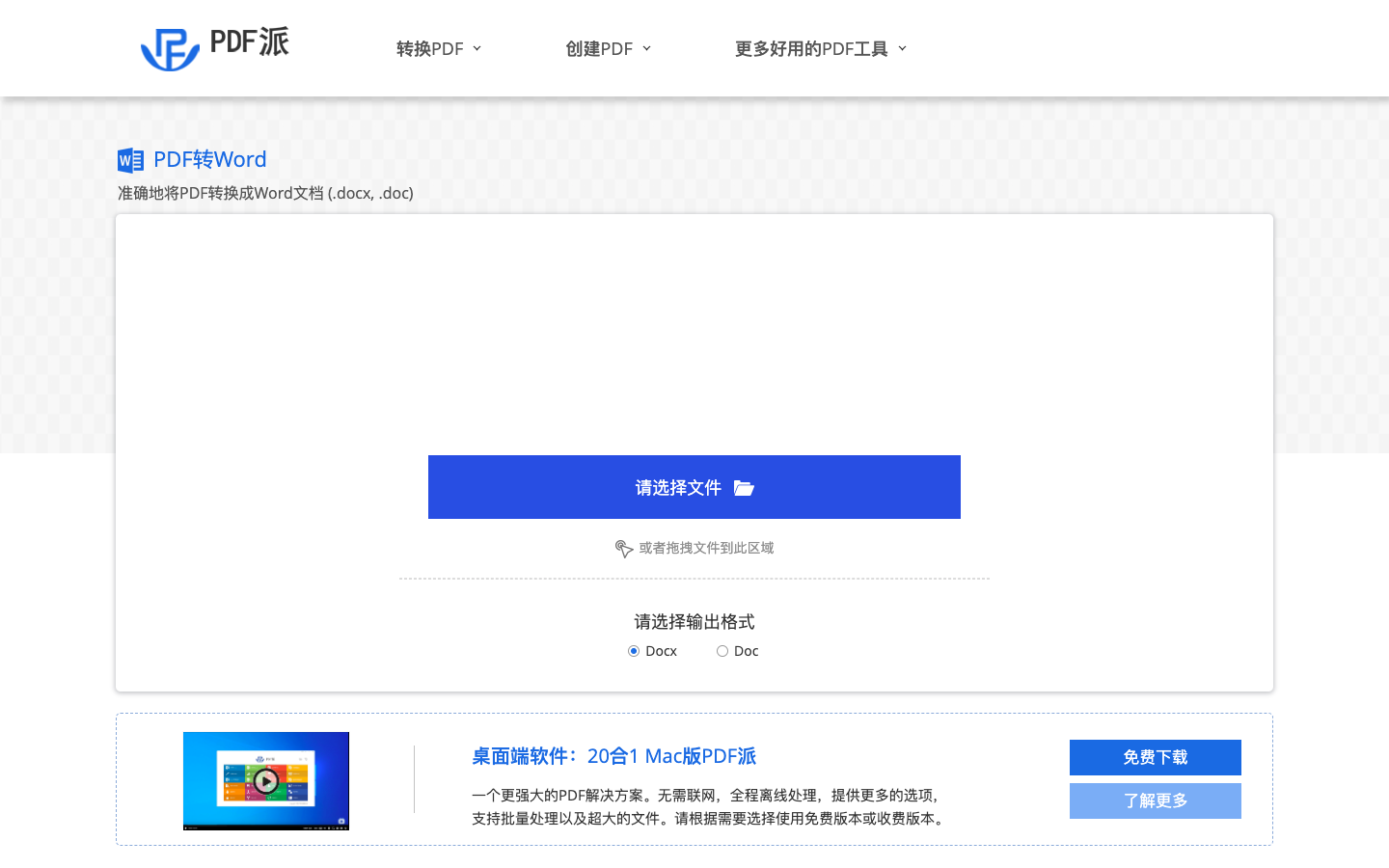Expand the 创建PDF dropdown chevron
The image size is (1389, 868).
(x=646, y=48)
